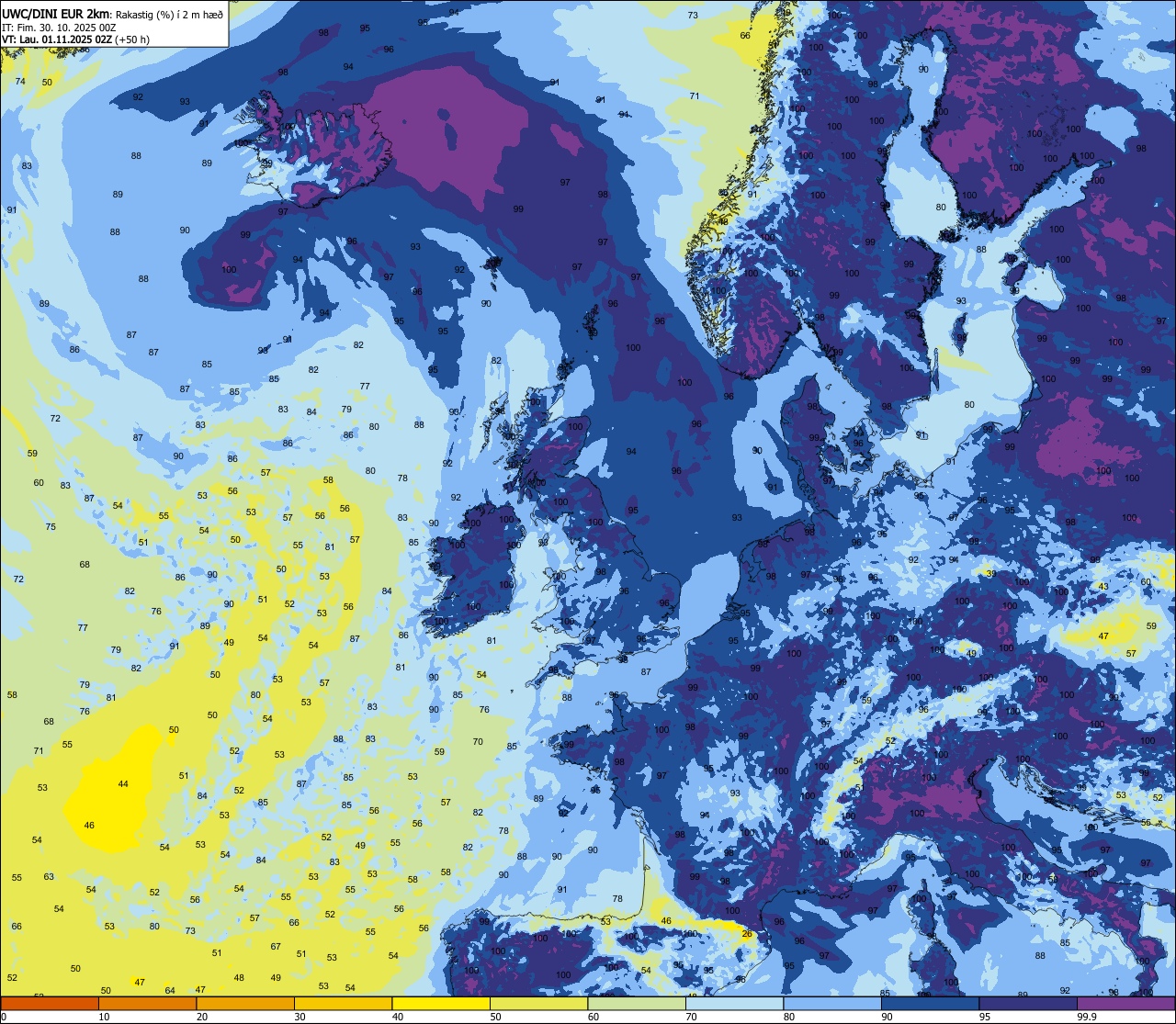Click the amber 30–40 legend swatch
The image size is (1176, 1024).
click(x=343, y=1003)
